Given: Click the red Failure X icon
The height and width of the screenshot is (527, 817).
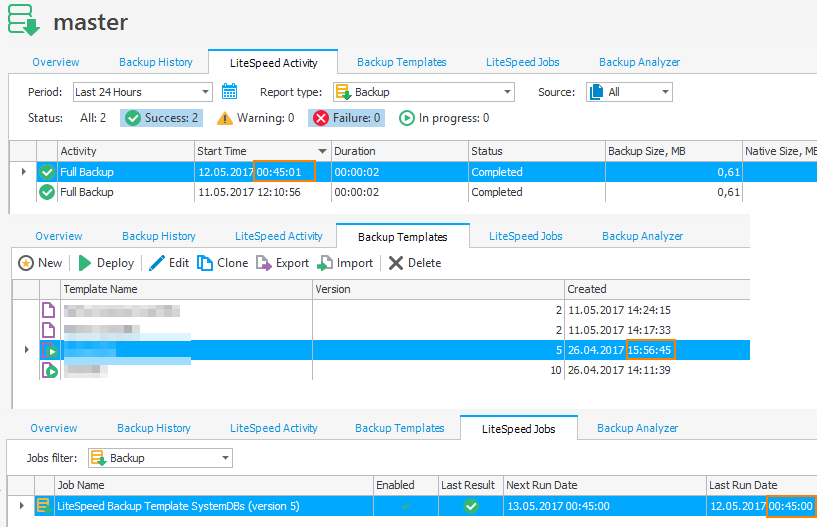Looking at the screenshot, I should (321, 118).
